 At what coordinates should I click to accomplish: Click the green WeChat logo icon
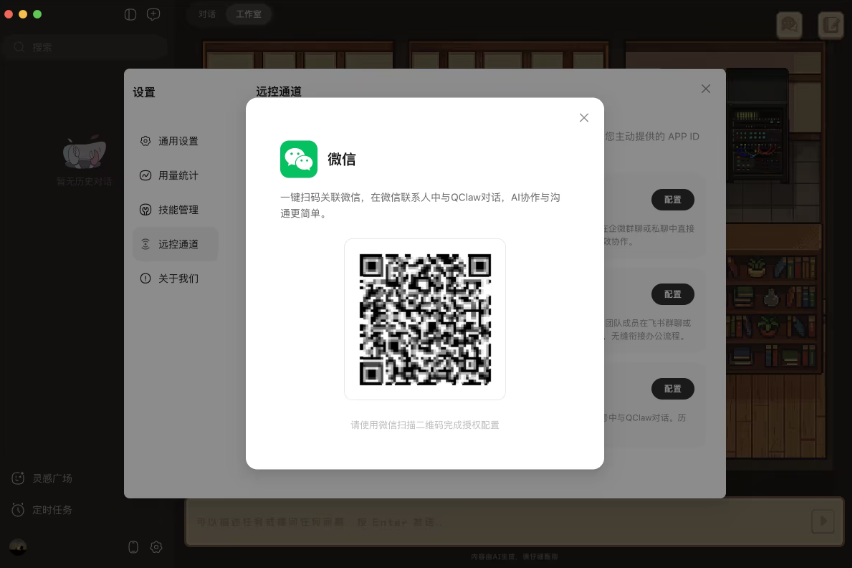299,159
